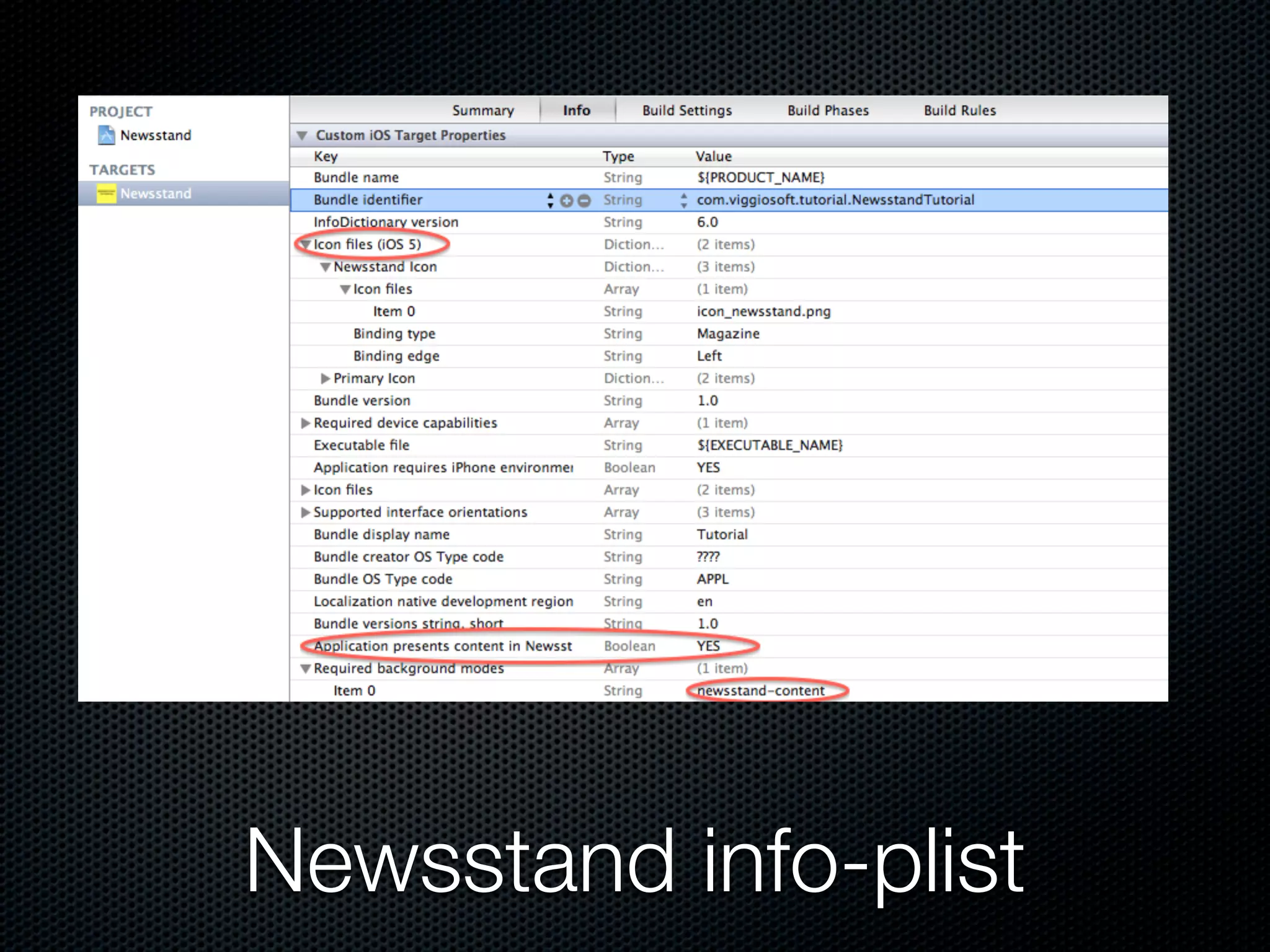Click Magazine value
Viewport: 1270px width, 952px height.
coord(728,334)
